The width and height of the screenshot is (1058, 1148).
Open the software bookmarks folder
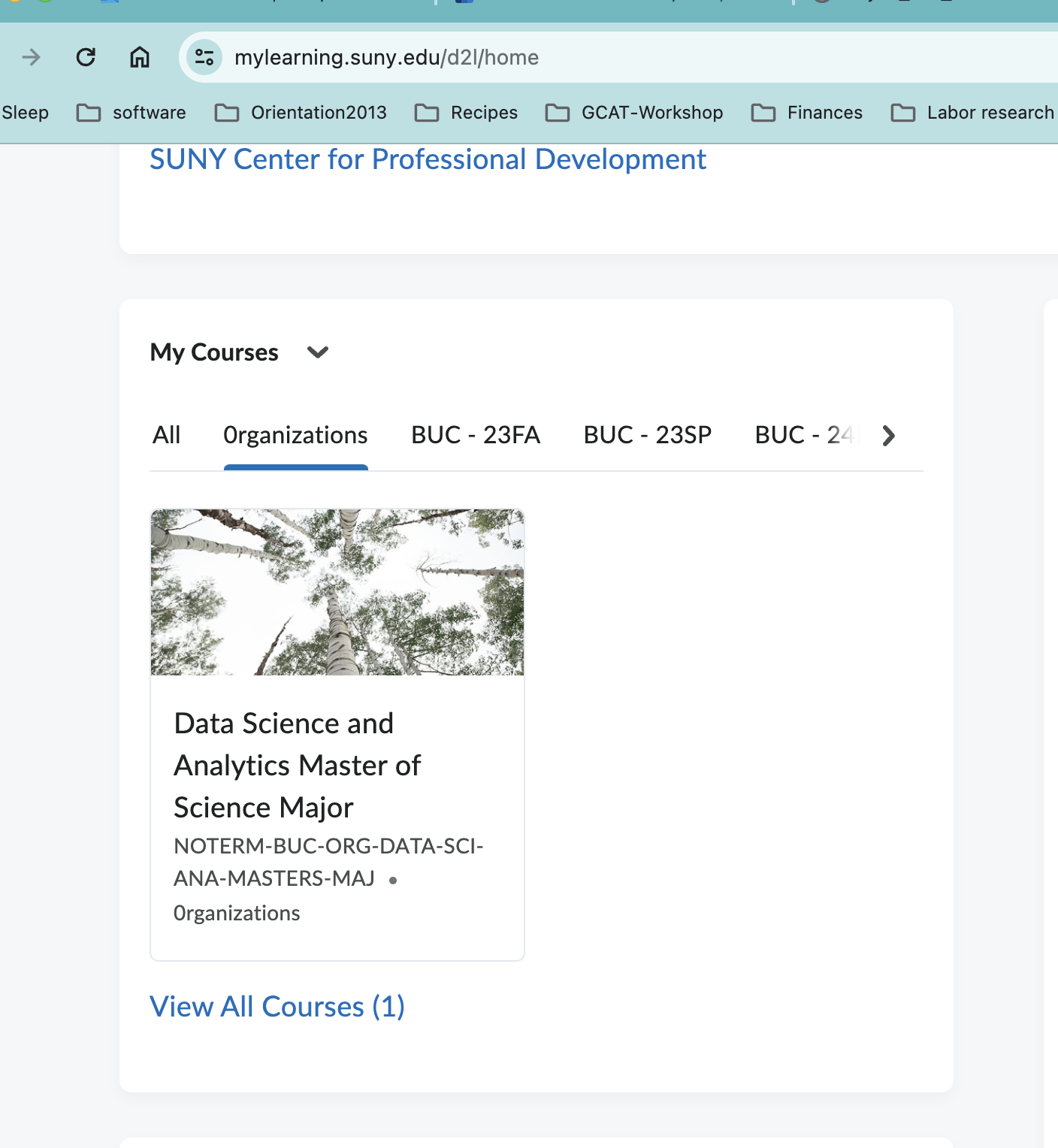[x=131, y=113]
